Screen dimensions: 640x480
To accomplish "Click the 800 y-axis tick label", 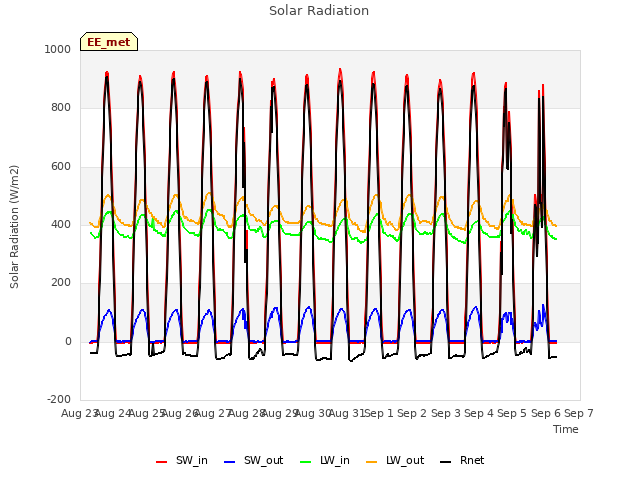I will (x=61, y=108).
